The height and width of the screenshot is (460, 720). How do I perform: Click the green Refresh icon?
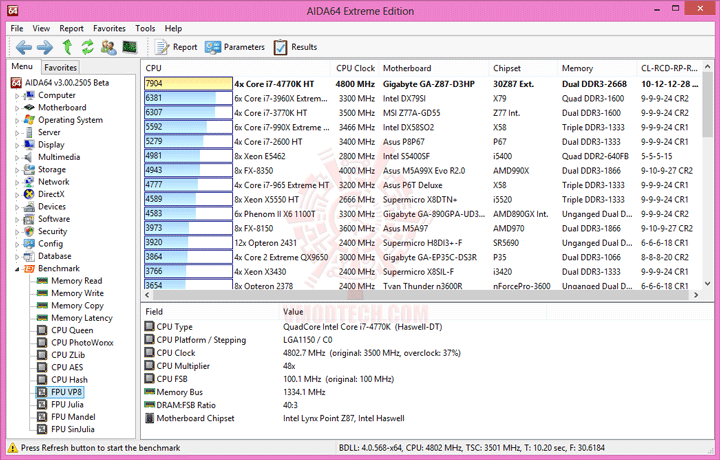(87, 47)
